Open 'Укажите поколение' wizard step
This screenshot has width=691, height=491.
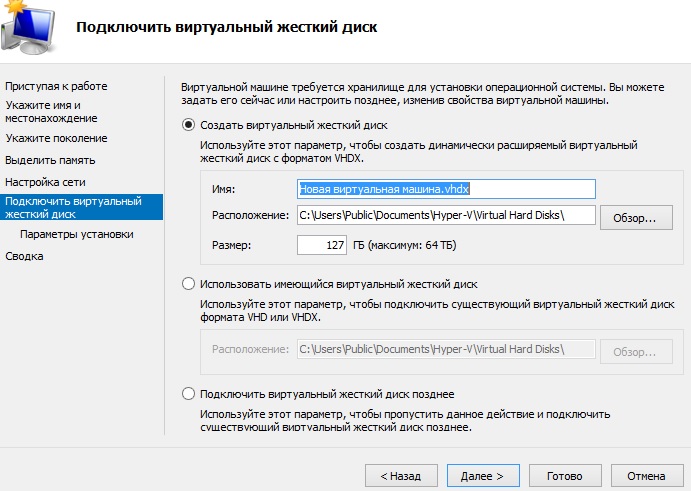pyautogui.click(x=56, y=138)
